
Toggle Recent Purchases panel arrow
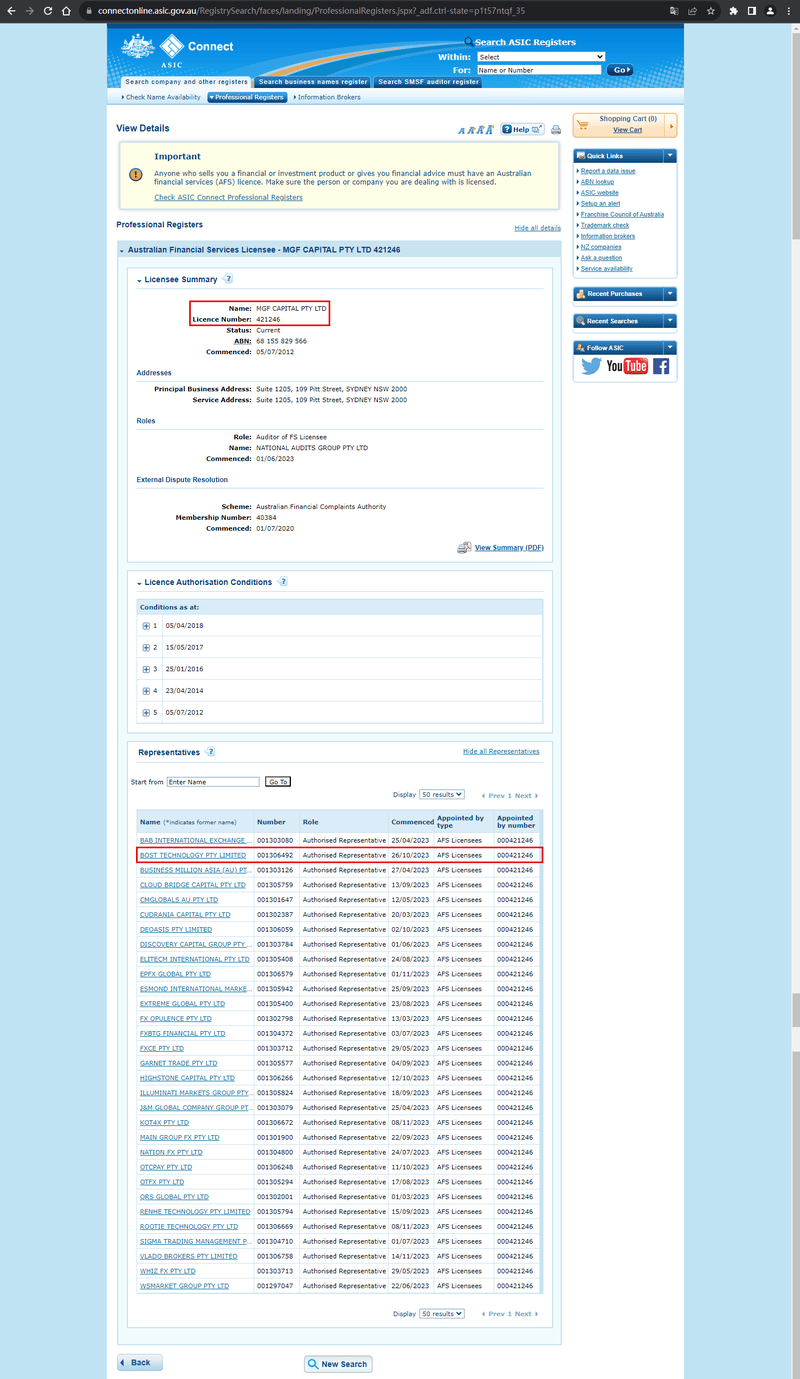[669, 294]
